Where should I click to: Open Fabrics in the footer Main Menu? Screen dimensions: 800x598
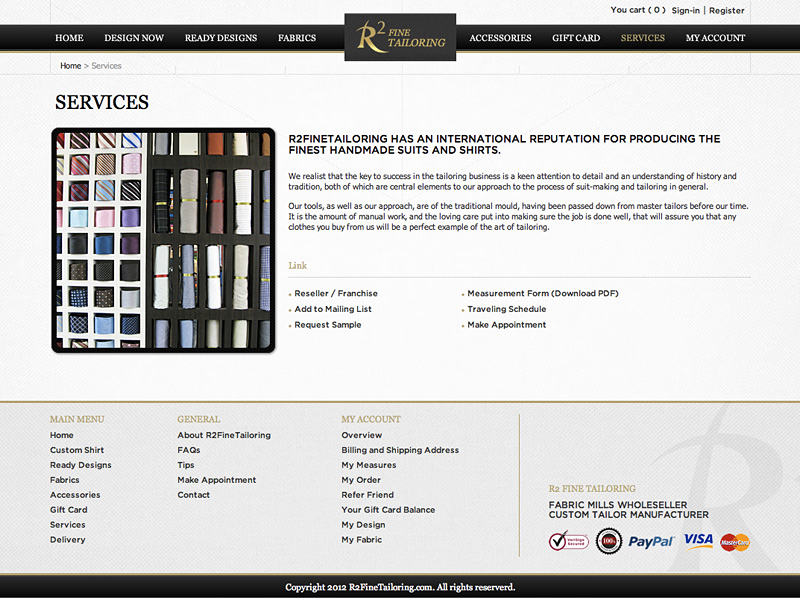pyautogui.click(x=65, y=480)
